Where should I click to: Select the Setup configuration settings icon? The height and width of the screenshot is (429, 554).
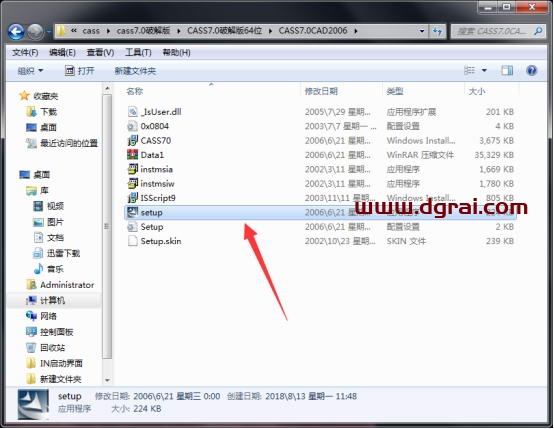pos(132,227)
